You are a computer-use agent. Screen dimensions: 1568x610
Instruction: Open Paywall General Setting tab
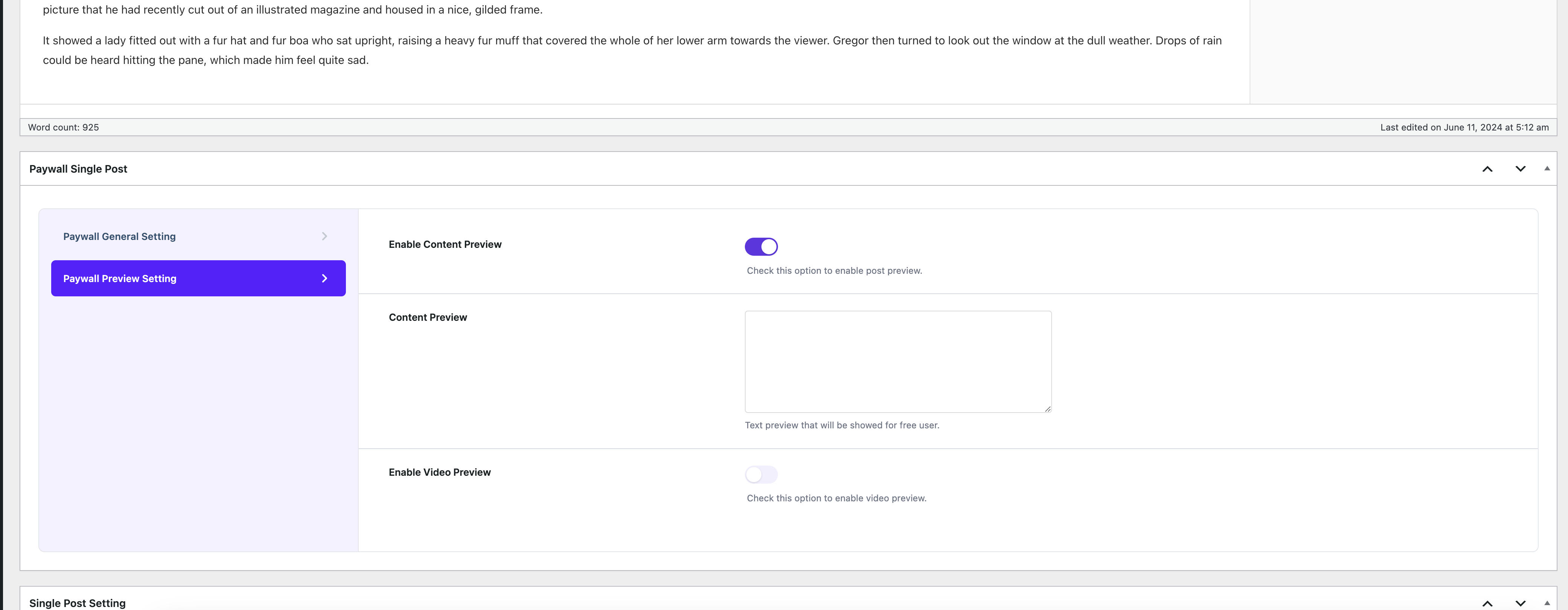point(119,237)
